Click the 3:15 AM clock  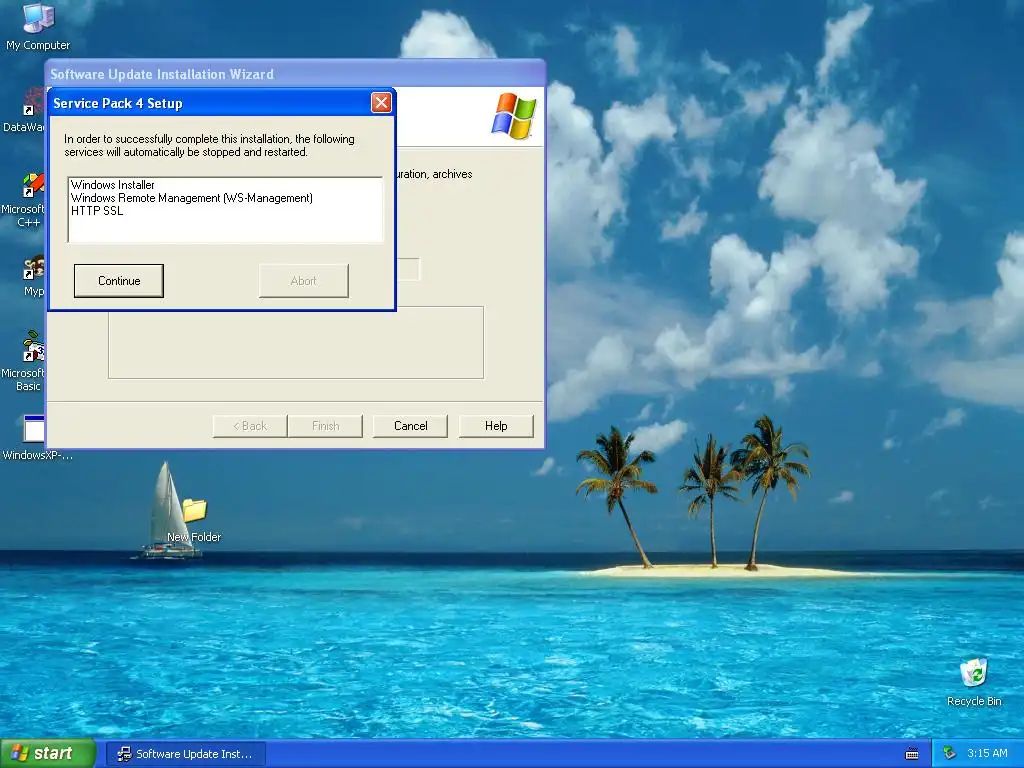coord(987,754)
